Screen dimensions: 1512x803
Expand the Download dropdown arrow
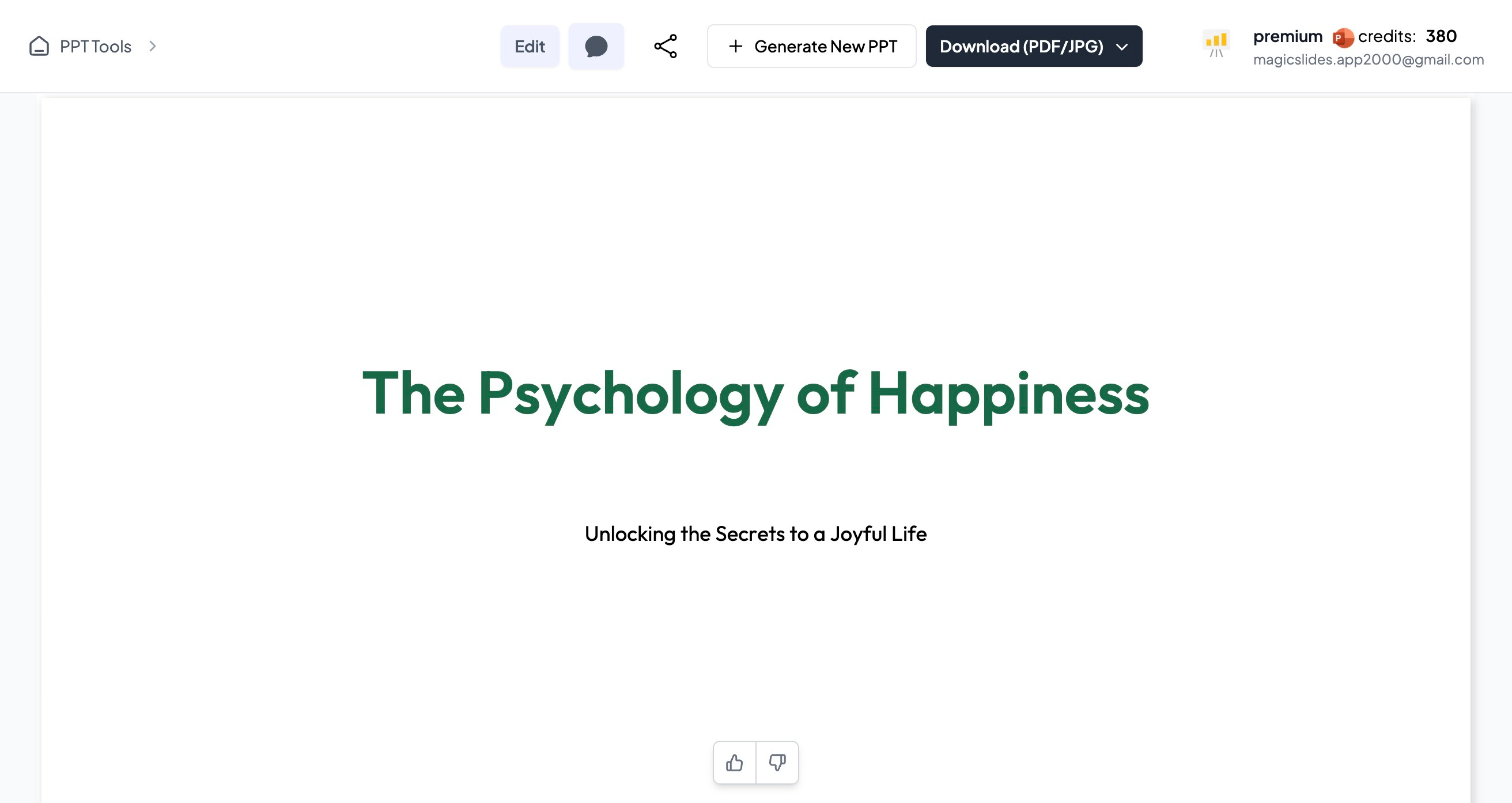tap(1122, 47)
